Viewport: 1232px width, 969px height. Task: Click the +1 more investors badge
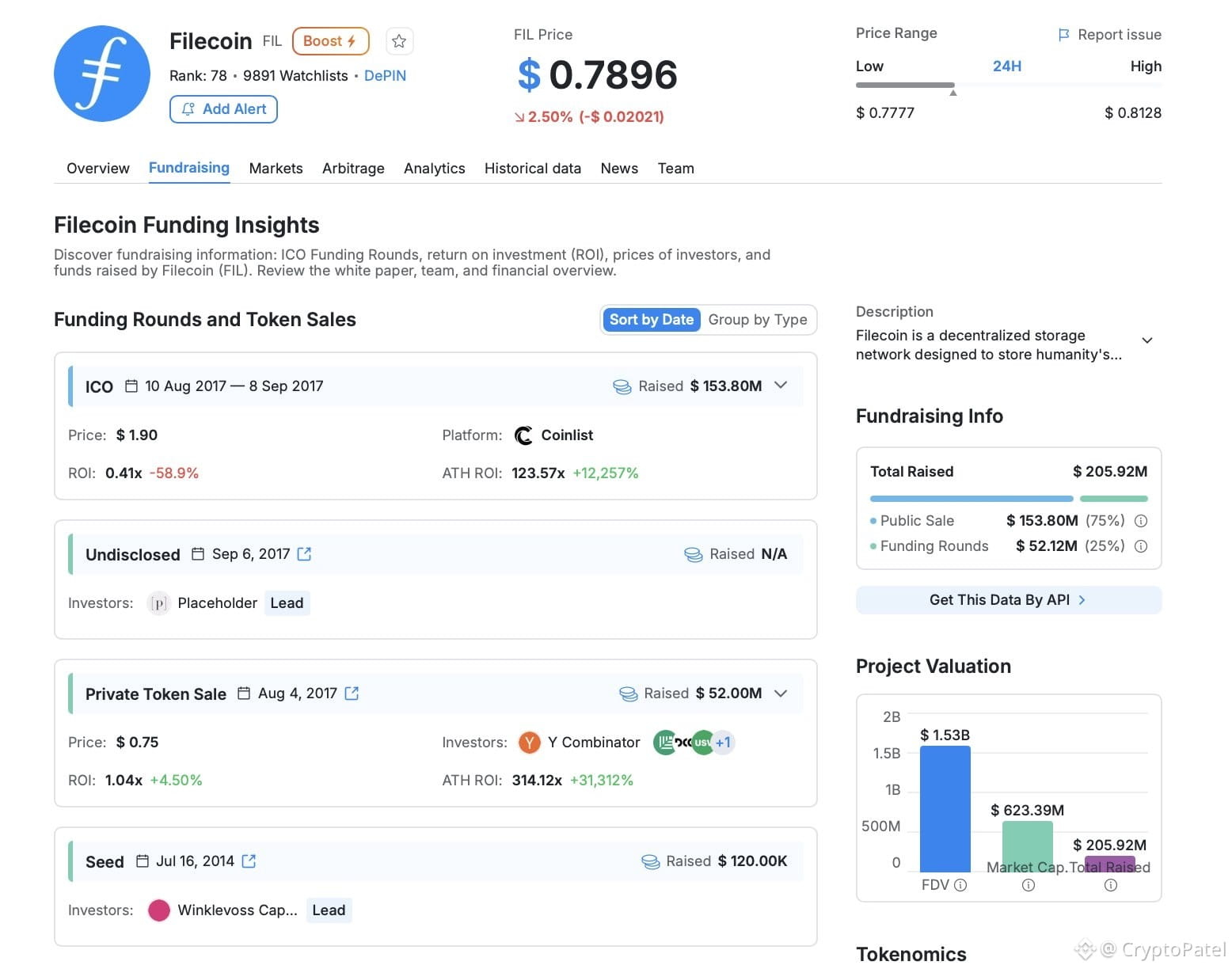click(723, 743)
